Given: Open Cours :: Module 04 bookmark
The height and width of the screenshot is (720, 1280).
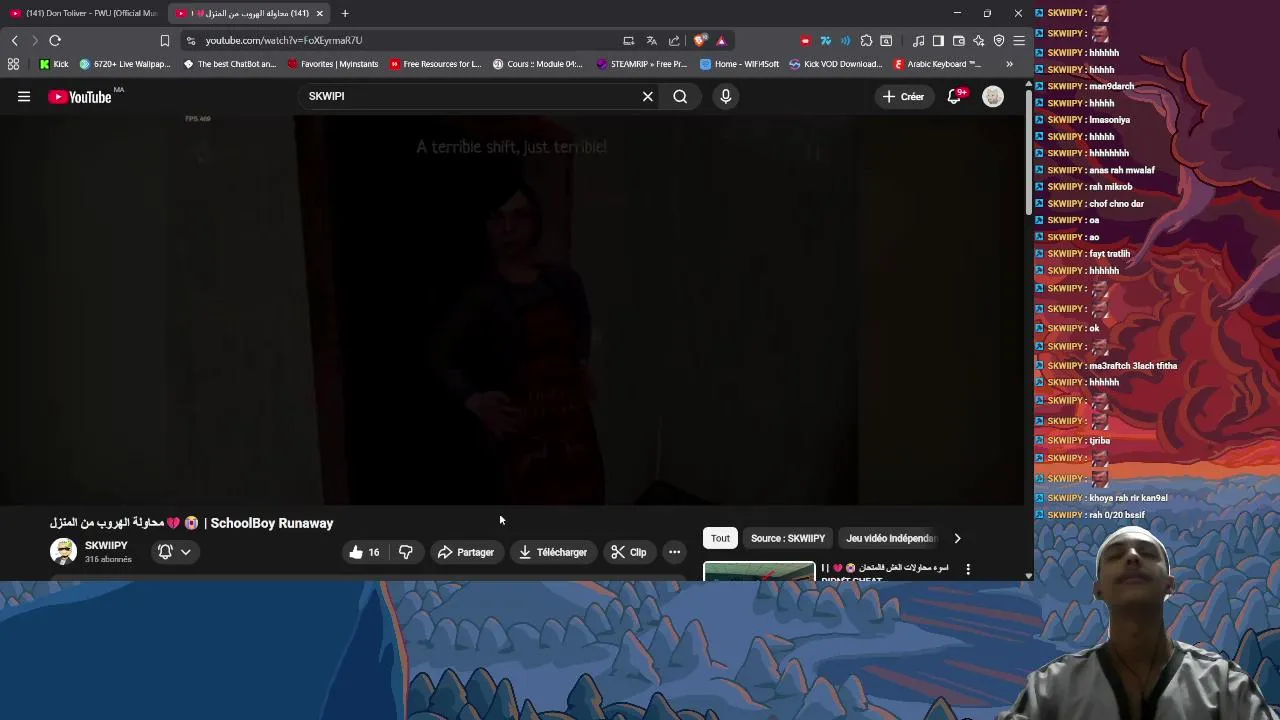Looking at the screenshot, I should point(538,64).
